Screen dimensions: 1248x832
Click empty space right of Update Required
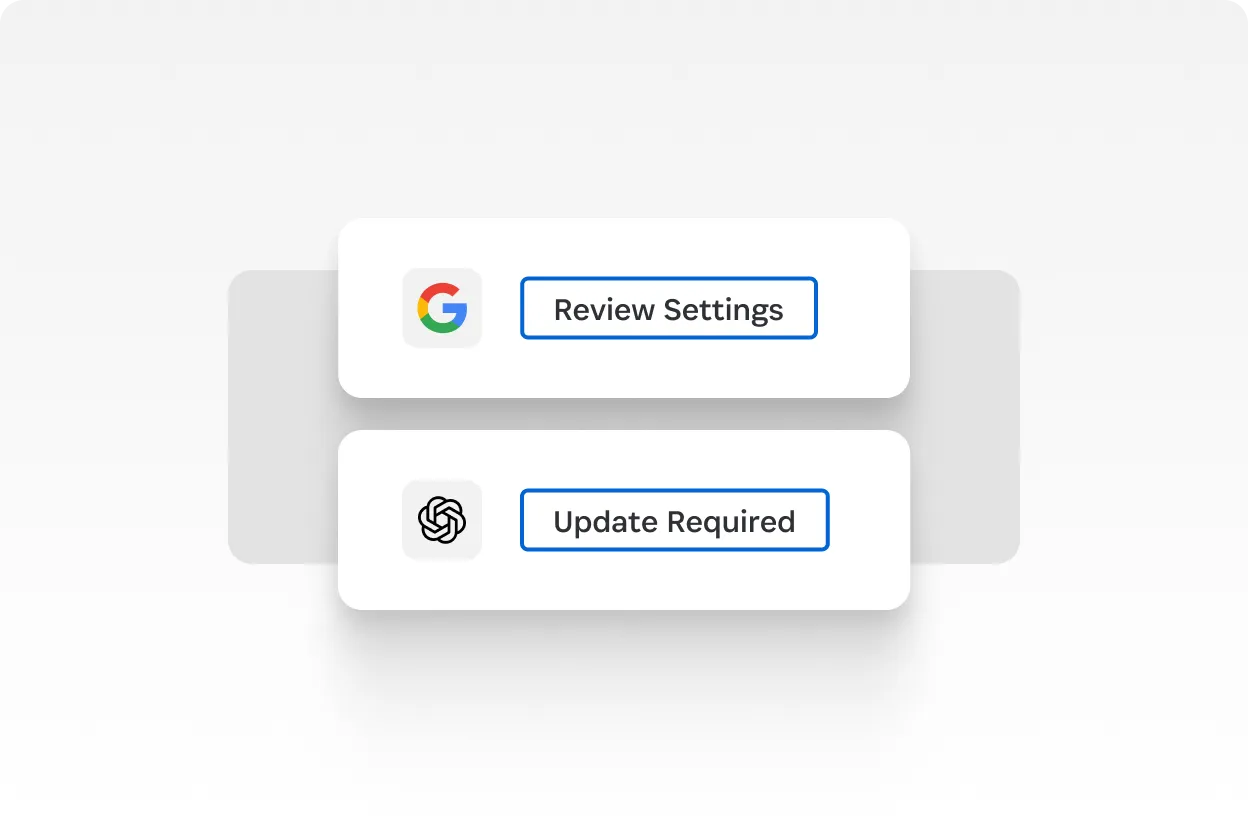[869, 520]
